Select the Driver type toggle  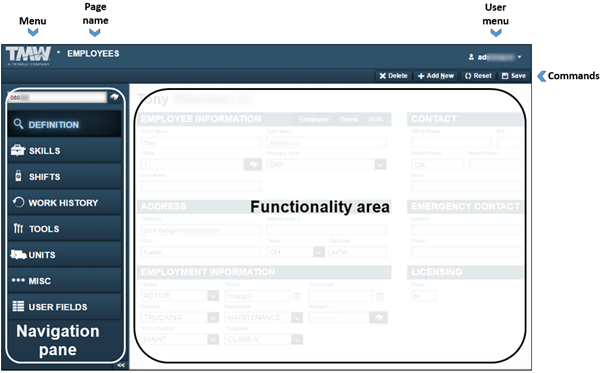[x=350, y=119]
